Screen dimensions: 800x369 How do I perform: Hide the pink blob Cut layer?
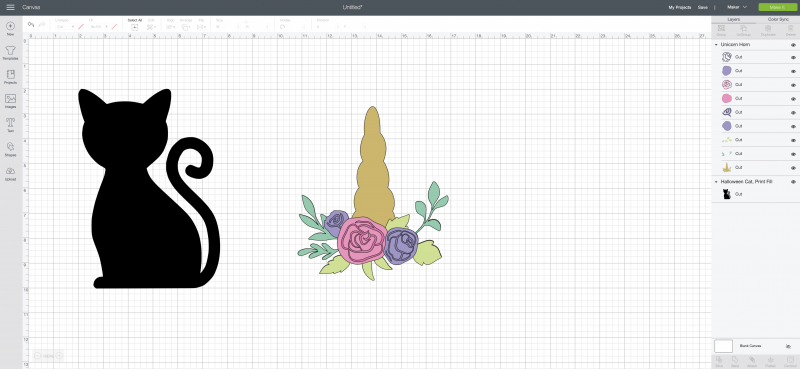tap(793, 99)
